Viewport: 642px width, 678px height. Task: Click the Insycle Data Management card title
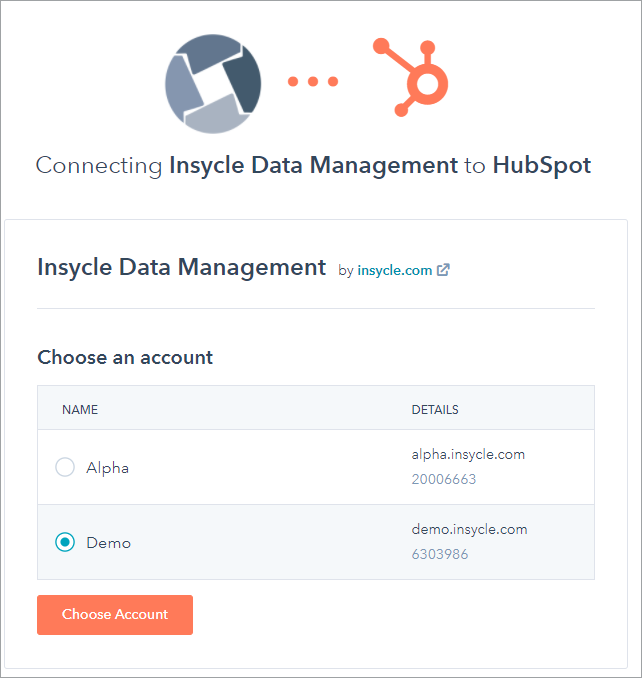182,267
